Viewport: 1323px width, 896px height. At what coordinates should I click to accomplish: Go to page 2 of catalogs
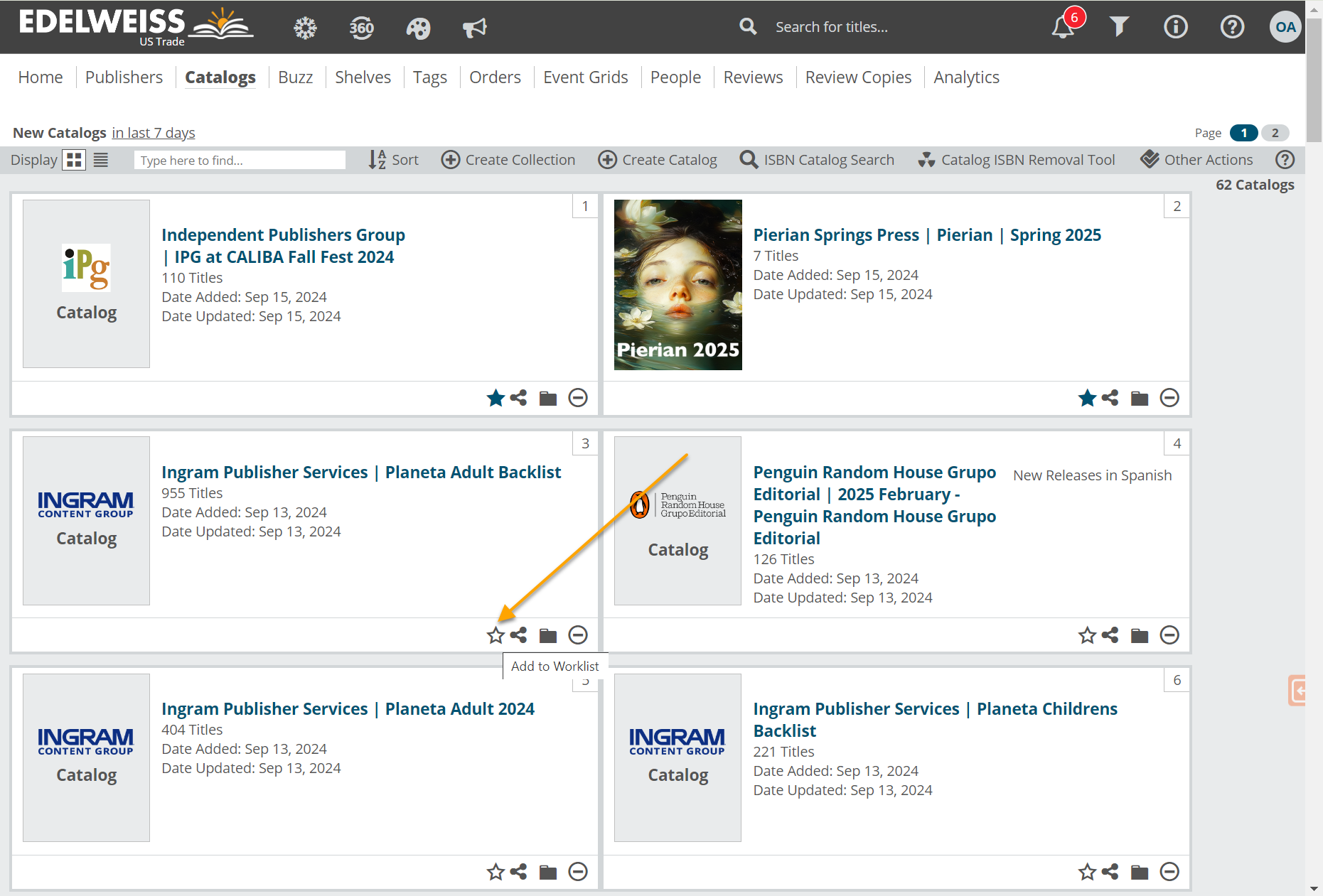pos(1275,133)
